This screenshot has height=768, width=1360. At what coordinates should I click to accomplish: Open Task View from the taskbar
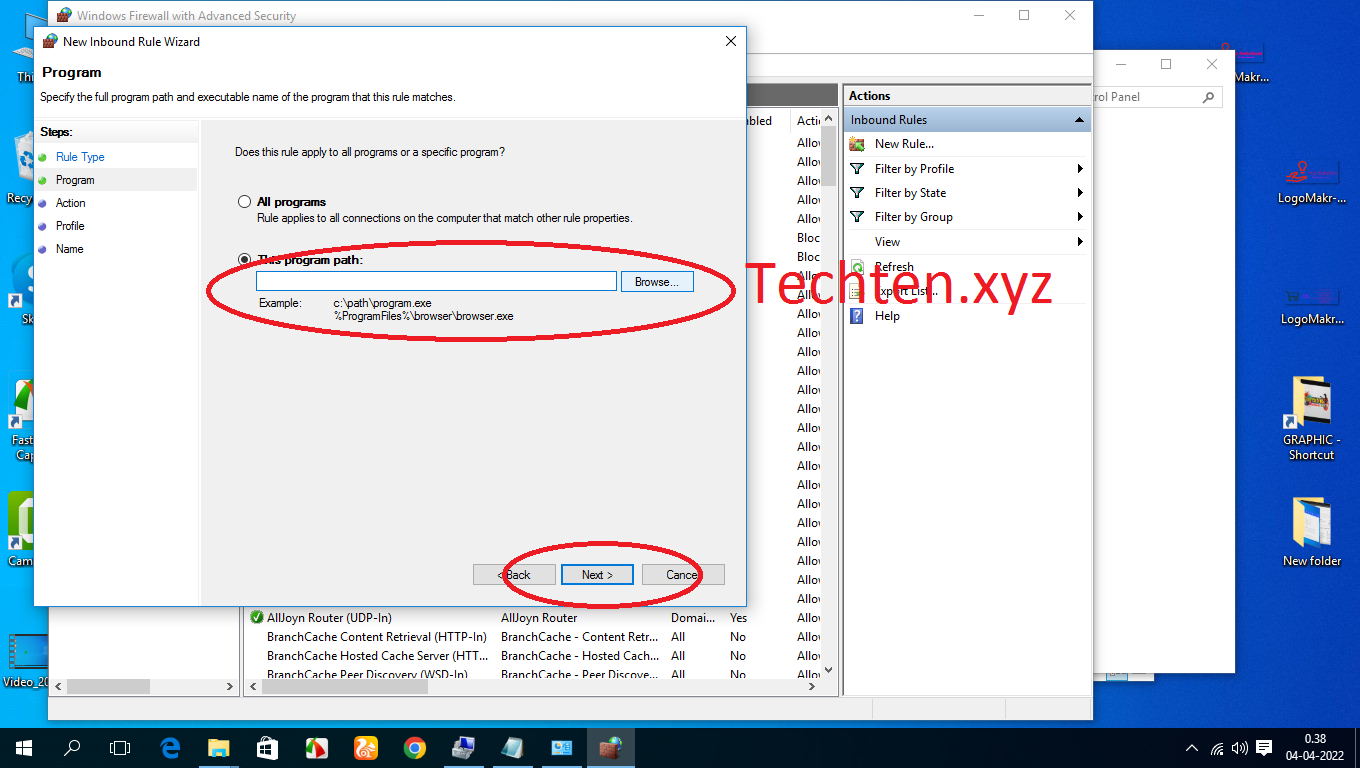point(120,748)
